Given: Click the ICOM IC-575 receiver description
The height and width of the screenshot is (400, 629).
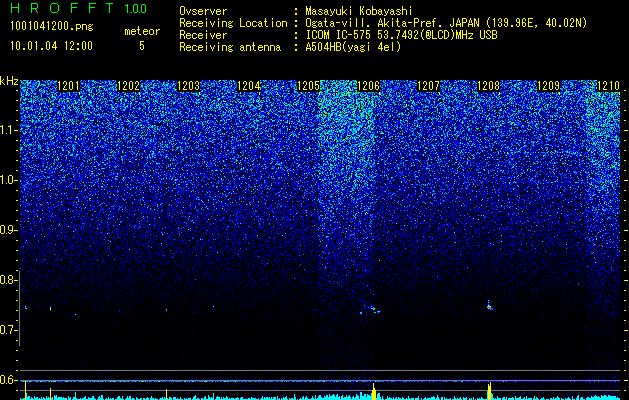Looking at the screenshot, I should point(402,35).
